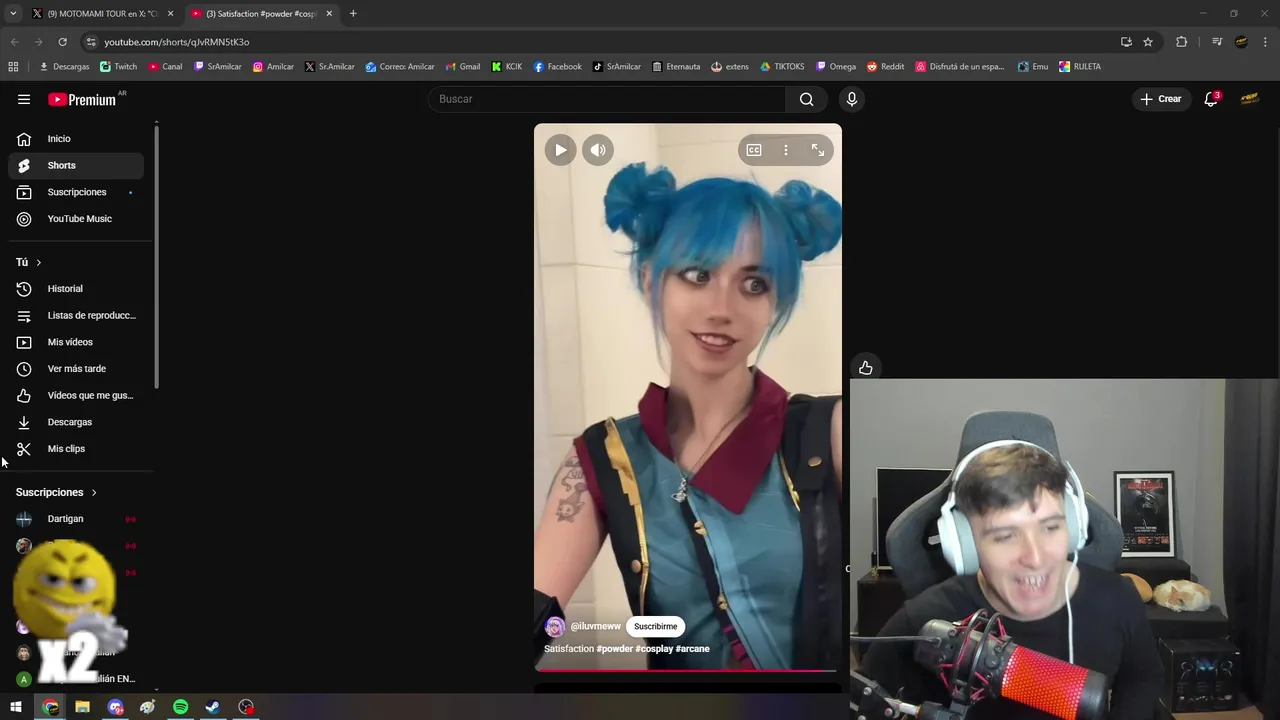Enter fullscreen on the Short
The width and height of the screenshot is (1280, 720).
click(x=818, y=150)
